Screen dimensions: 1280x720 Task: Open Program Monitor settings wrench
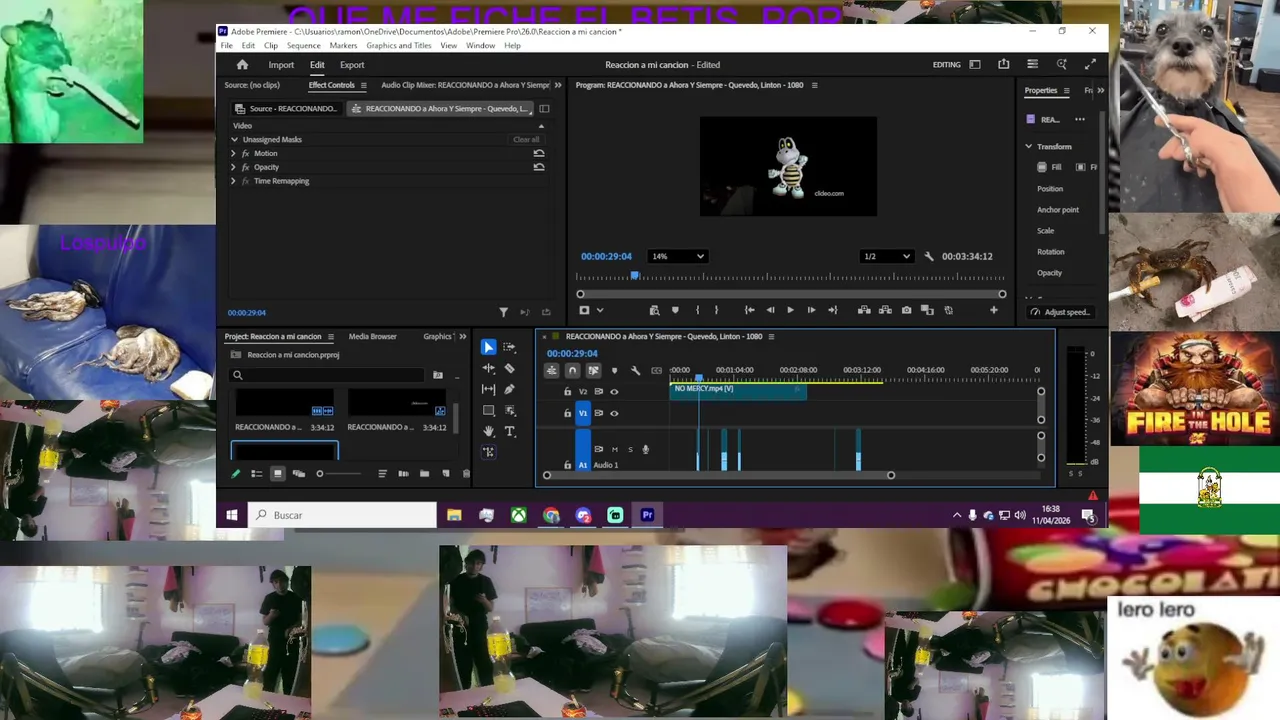point(929,256)
